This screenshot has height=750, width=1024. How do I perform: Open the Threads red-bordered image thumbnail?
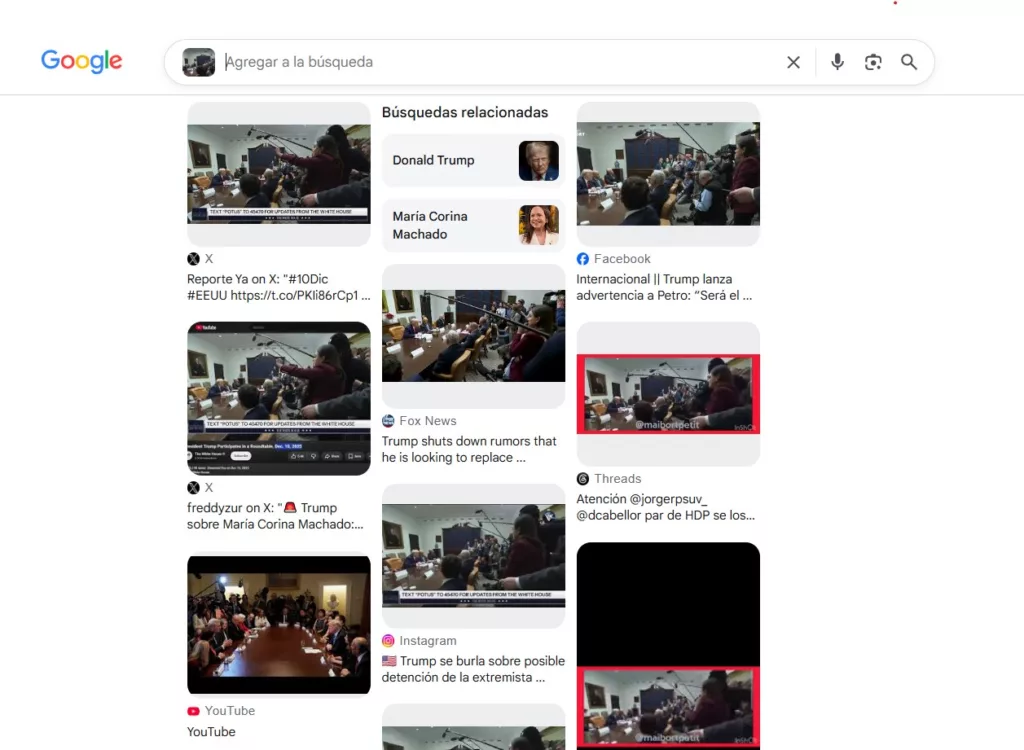tap(668, 394)
